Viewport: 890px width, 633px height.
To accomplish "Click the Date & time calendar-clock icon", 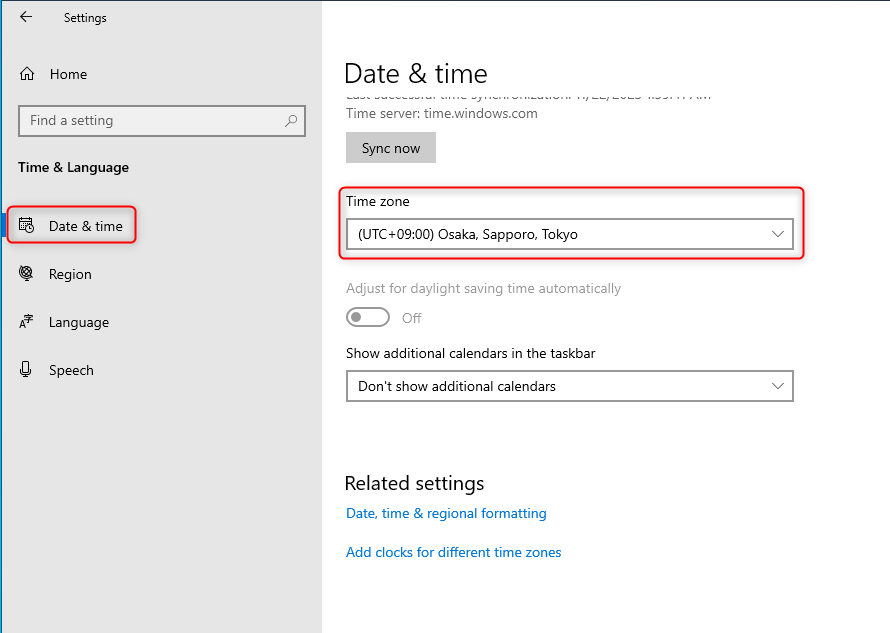I will [x=27, y=226].
